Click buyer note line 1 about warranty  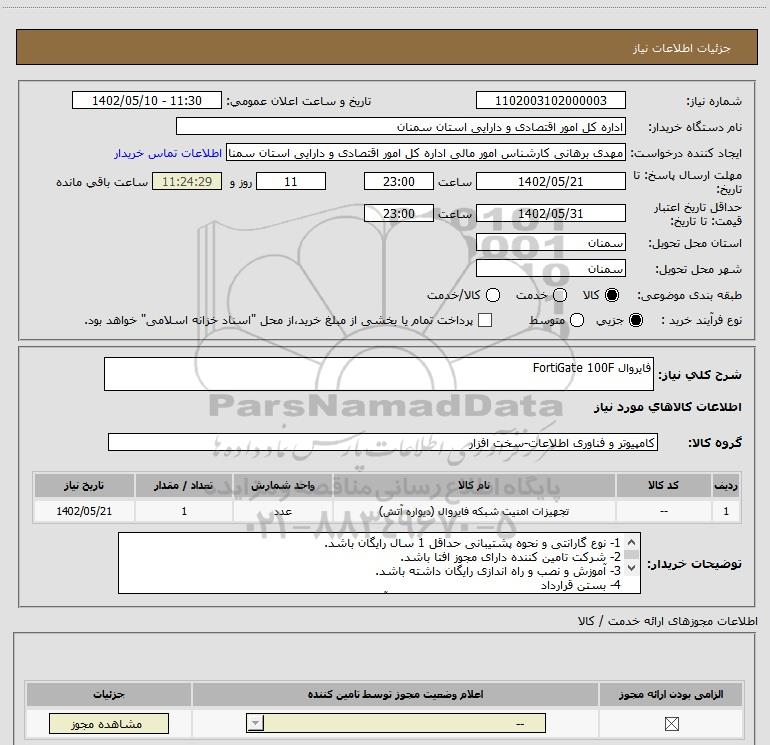pos(472,543)
